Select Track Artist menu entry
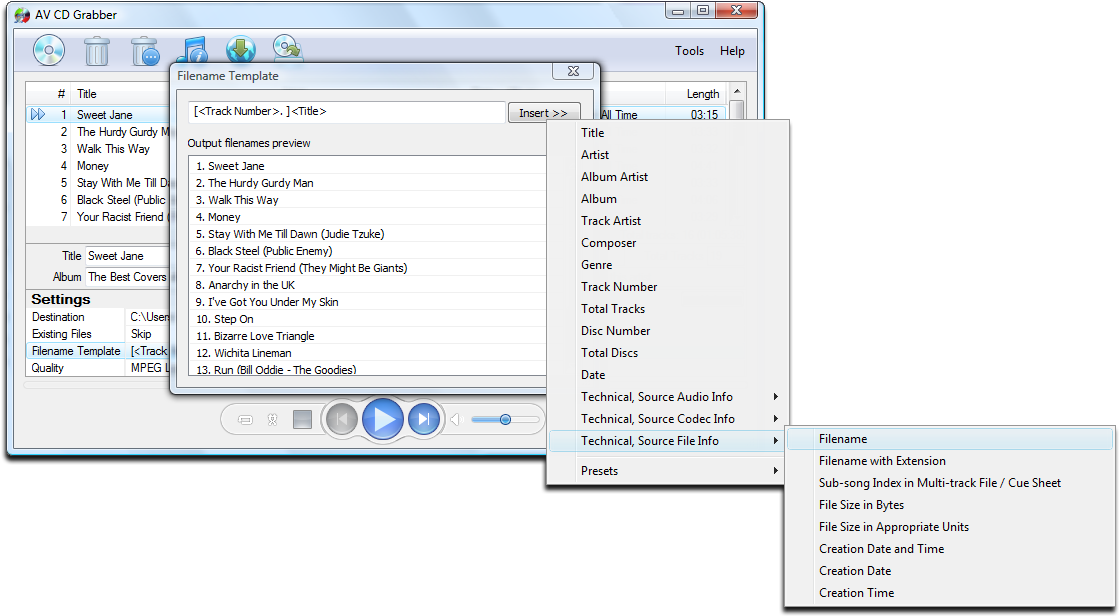The image size is (1119, 616). [x=611, y=221]
